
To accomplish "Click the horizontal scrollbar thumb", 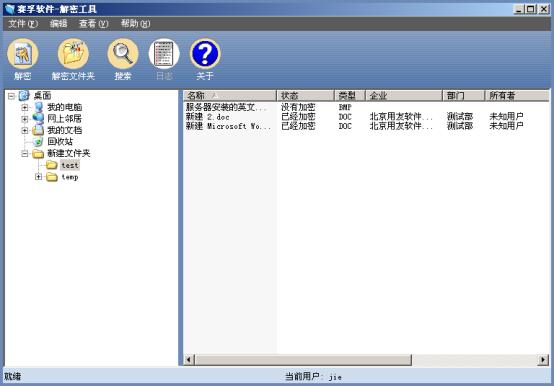I will tap(303, 360).
